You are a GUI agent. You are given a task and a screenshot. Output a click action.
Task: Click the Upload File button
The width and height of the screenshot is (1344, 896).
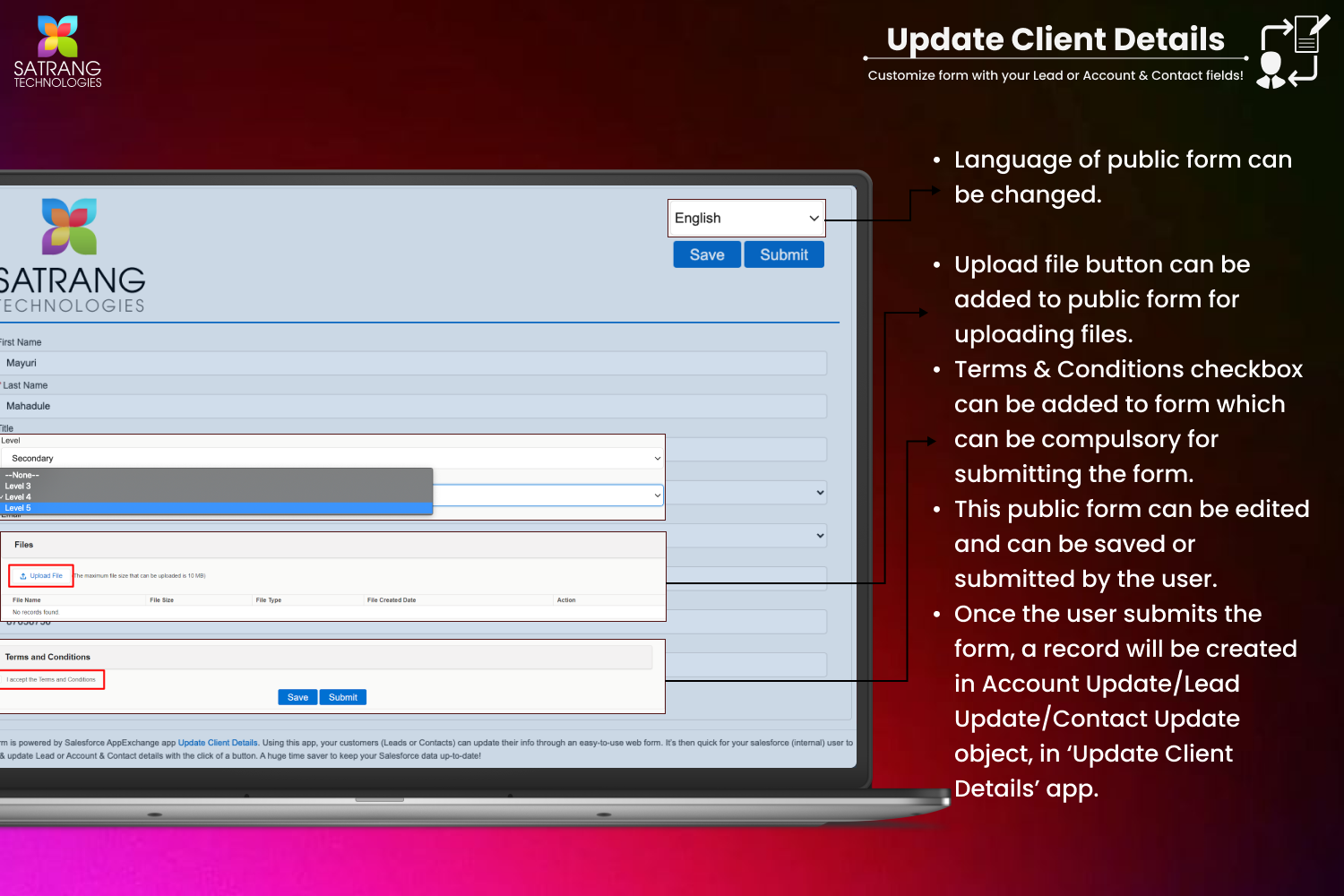(x=41, y=576)
